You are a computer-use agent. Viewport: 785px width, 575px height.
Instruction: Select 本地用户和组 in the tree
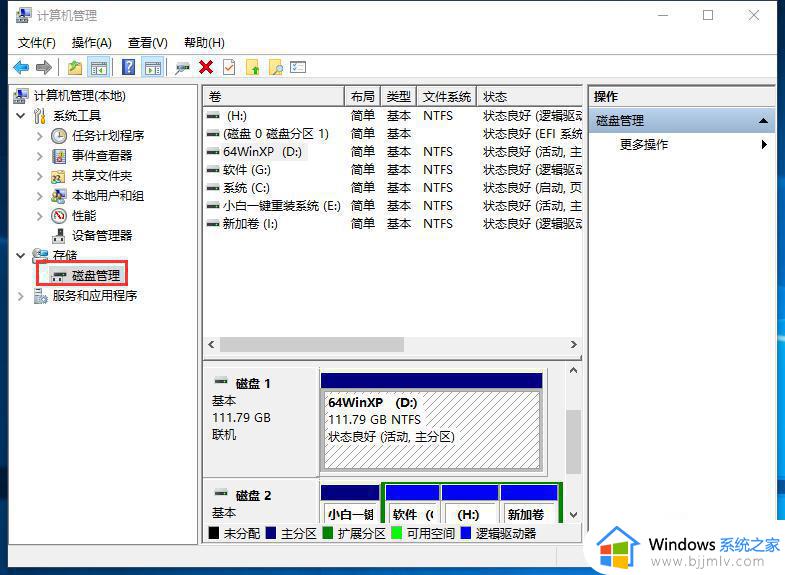point(108,196)
